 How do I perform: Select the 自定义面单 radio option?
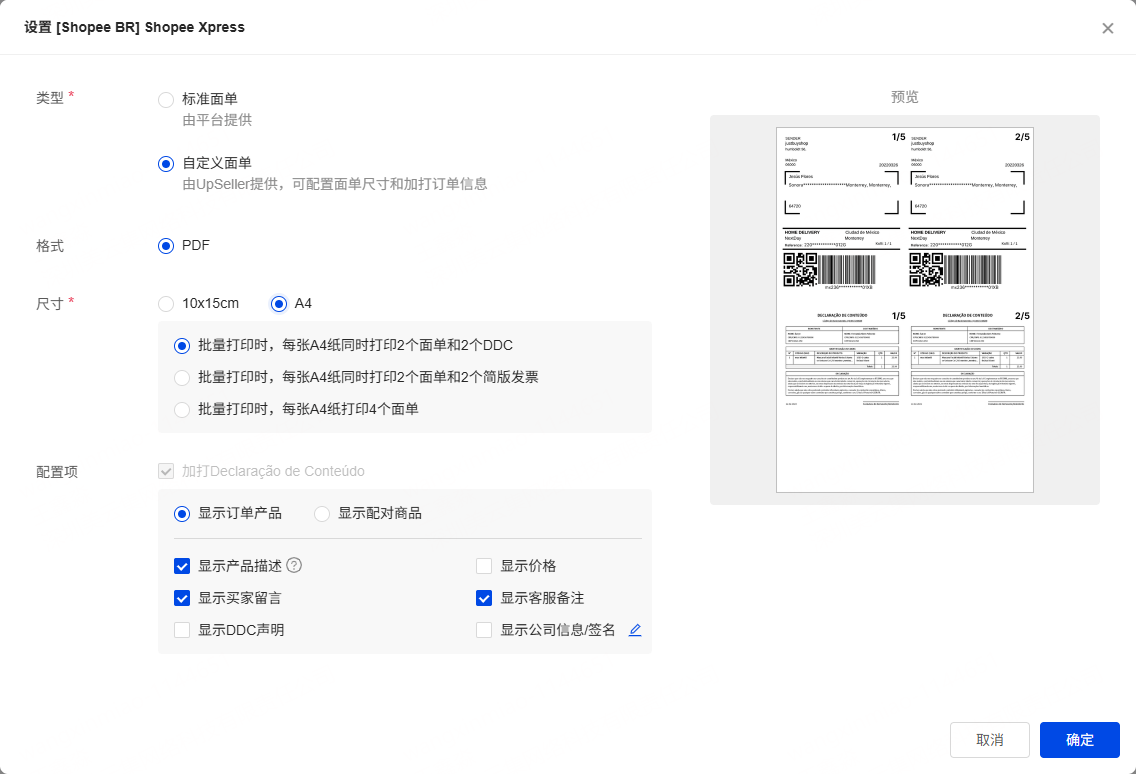click(x=166, y=164)
